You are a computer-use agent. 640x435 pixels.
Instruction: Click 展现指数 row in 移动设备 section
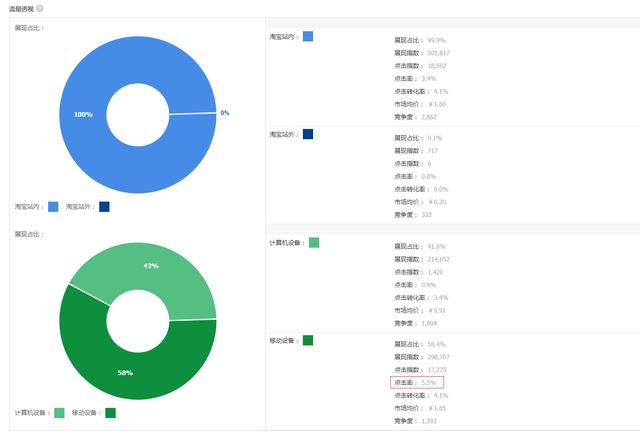422,357
